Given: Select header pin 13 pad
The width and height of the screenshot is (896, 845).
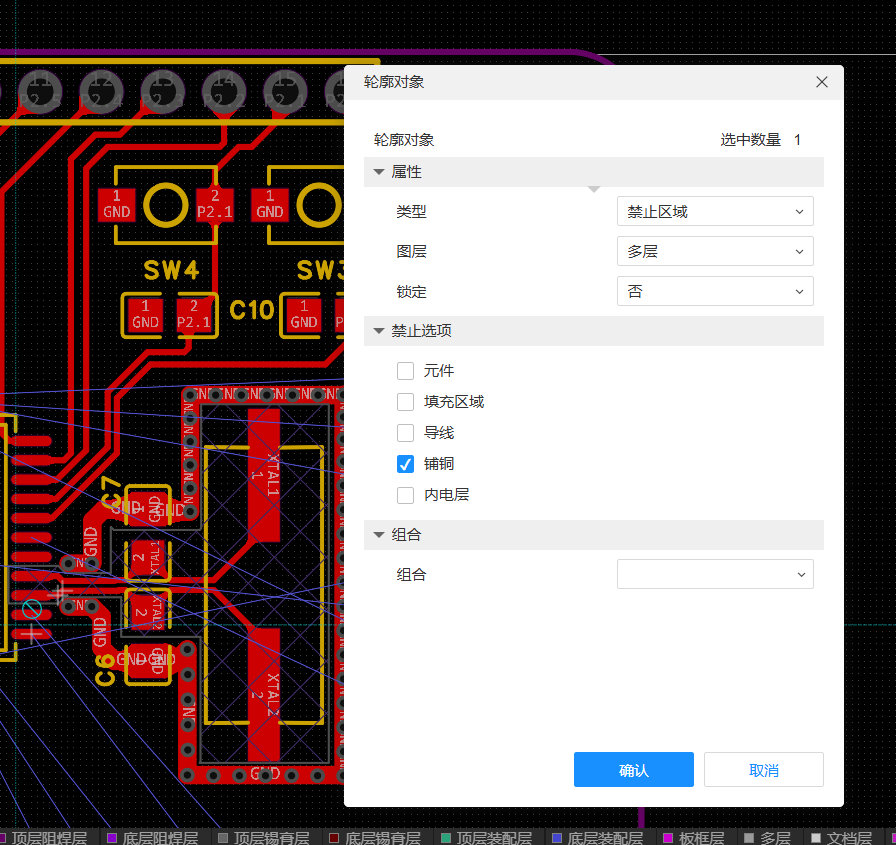Looking at the screenshot, I should 163,91.
